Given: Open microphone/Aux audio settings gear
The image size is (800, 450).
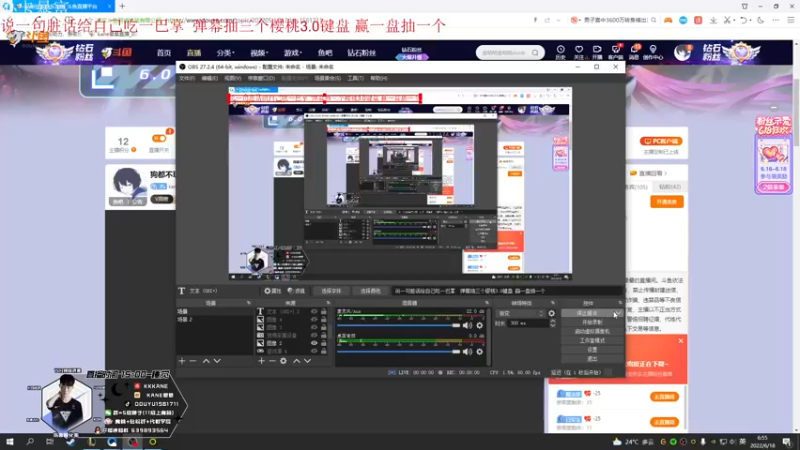Looking at the screenshot, I should (480, 325).
